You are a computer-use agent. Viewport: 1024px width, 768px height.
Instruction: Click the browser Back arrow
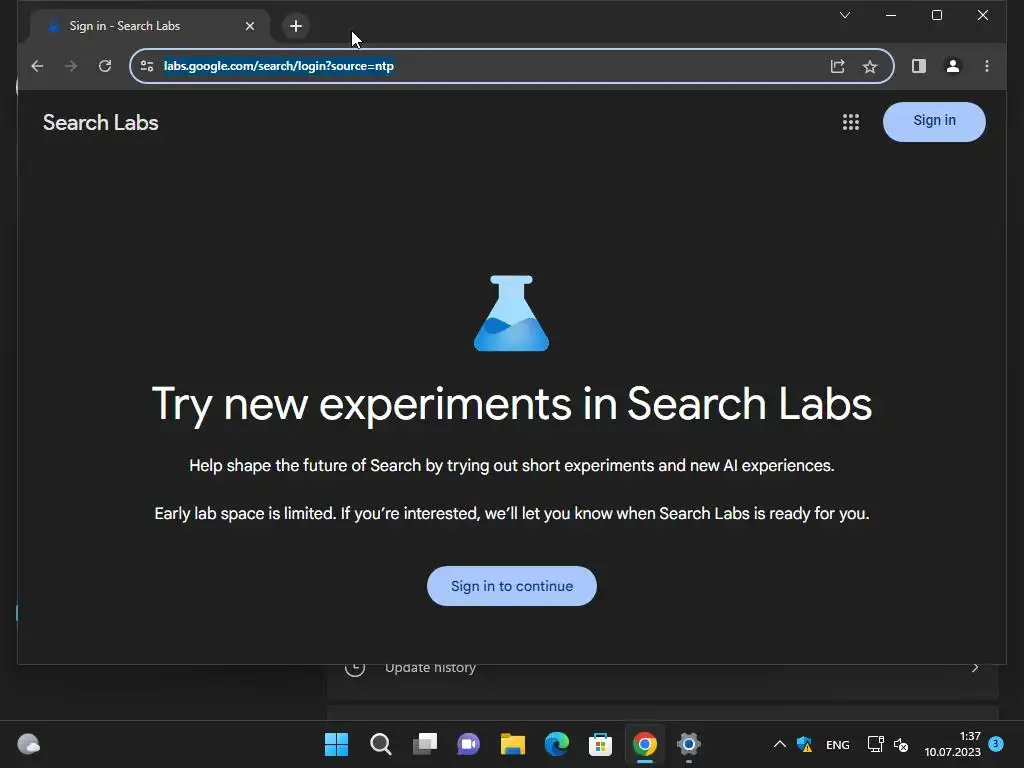coord(37,66)
